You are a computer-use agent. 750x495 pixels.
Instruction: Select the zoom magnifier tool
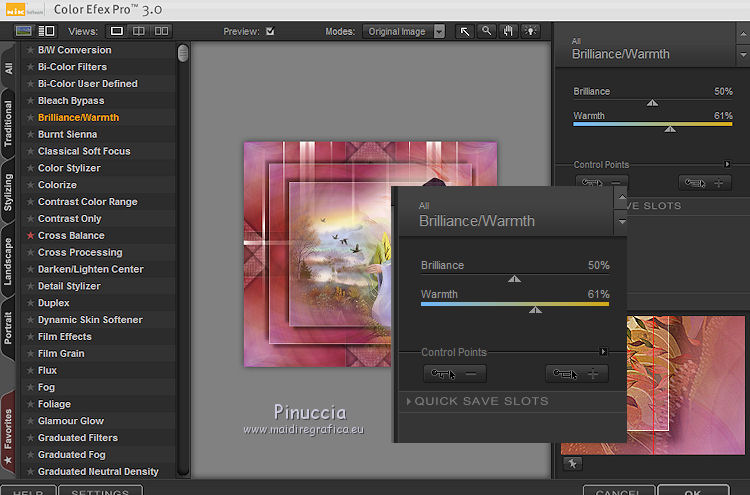click(x=486, y=32)
